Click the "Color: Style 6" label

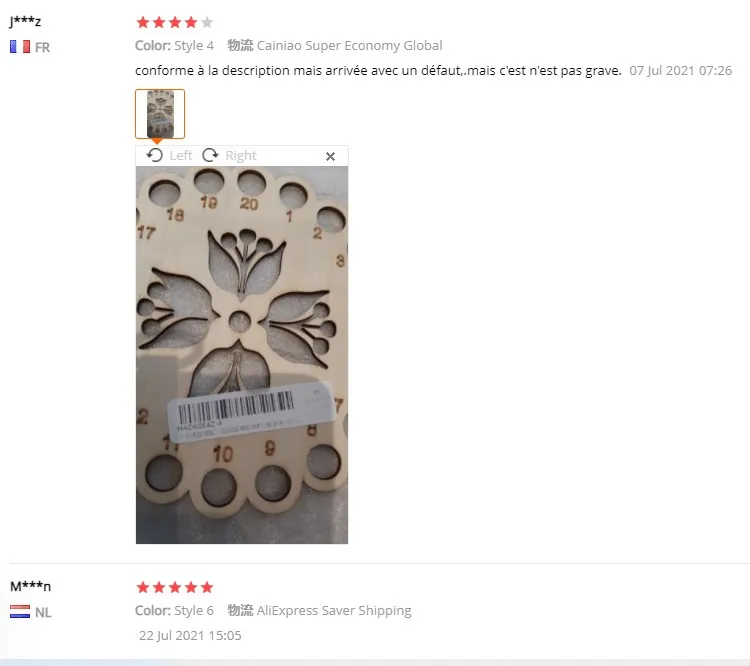tap(174, 610)
